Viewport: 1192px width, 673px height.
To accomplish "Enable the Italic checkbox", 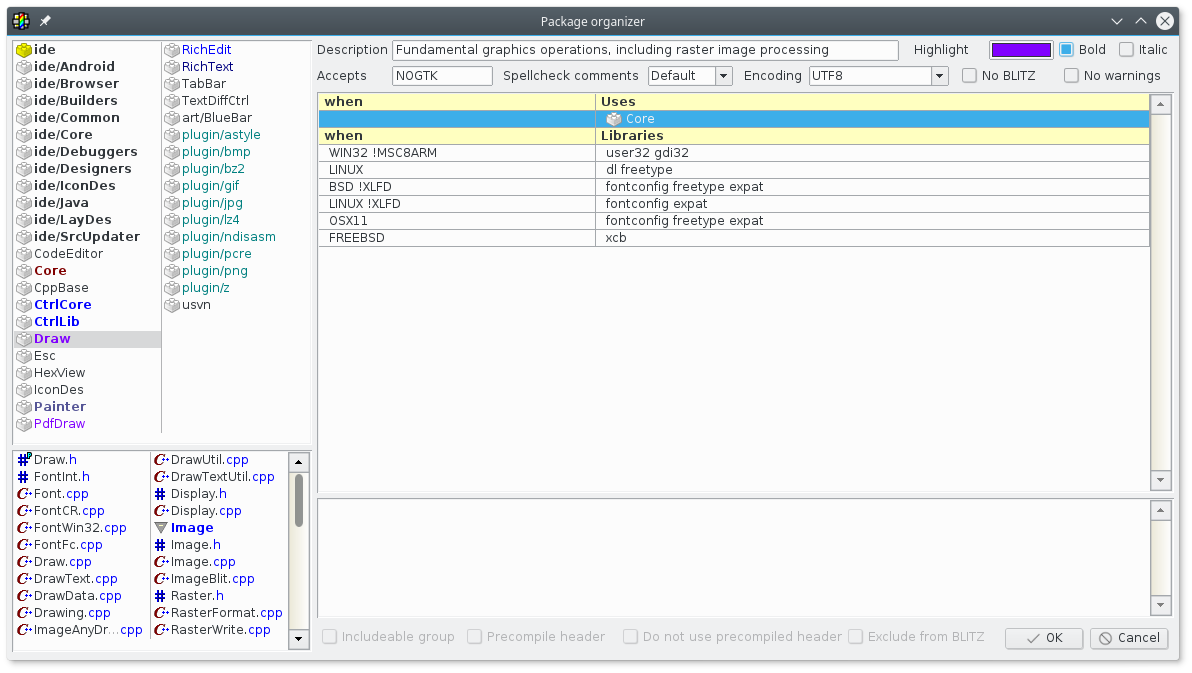I will point(1126,50).
